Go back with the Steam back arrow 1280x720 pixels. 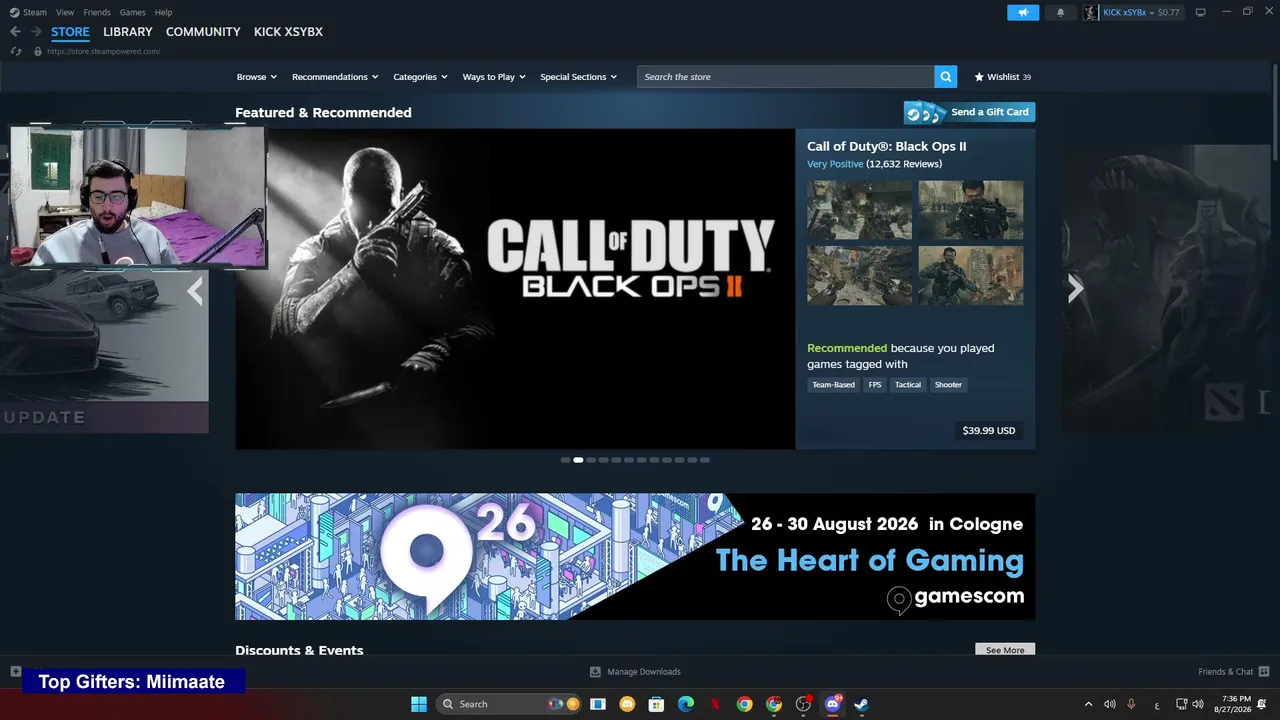click(x=15, y=32)
